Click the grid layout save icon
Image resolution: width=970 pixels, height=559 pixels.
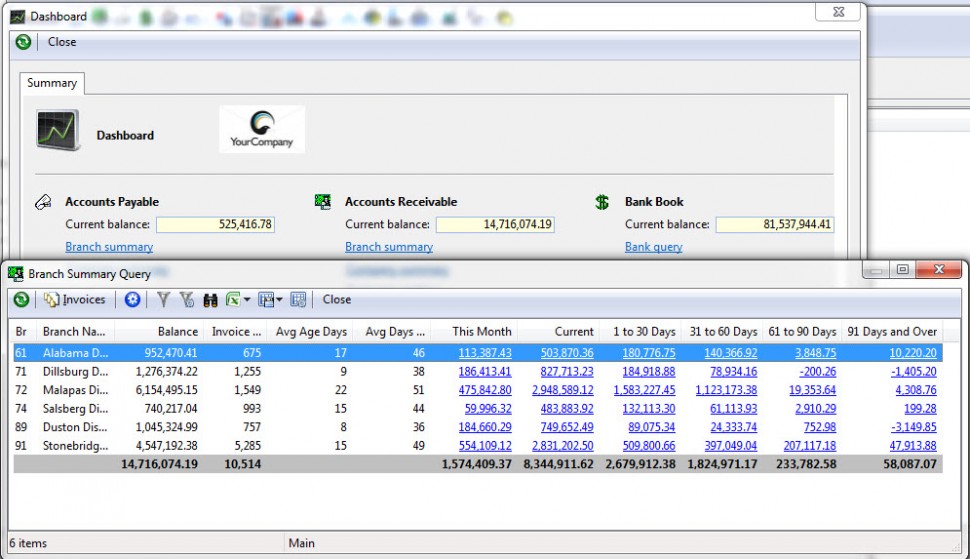coord(266,299)
